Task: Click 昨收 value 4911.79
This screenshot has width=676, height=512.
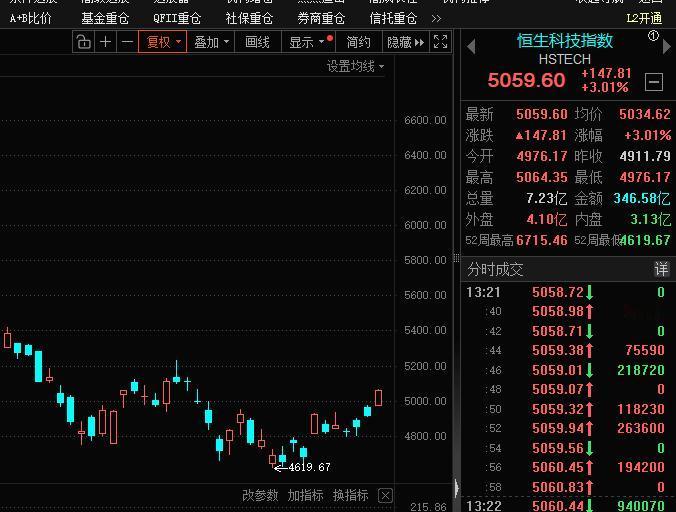Action: click(645, 156)
